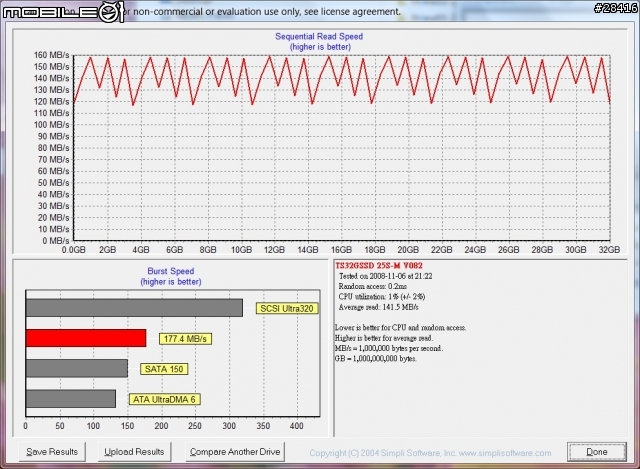
Task: Click the gray SCSI Ultra320 bar
Action: (x=134, y=308)
